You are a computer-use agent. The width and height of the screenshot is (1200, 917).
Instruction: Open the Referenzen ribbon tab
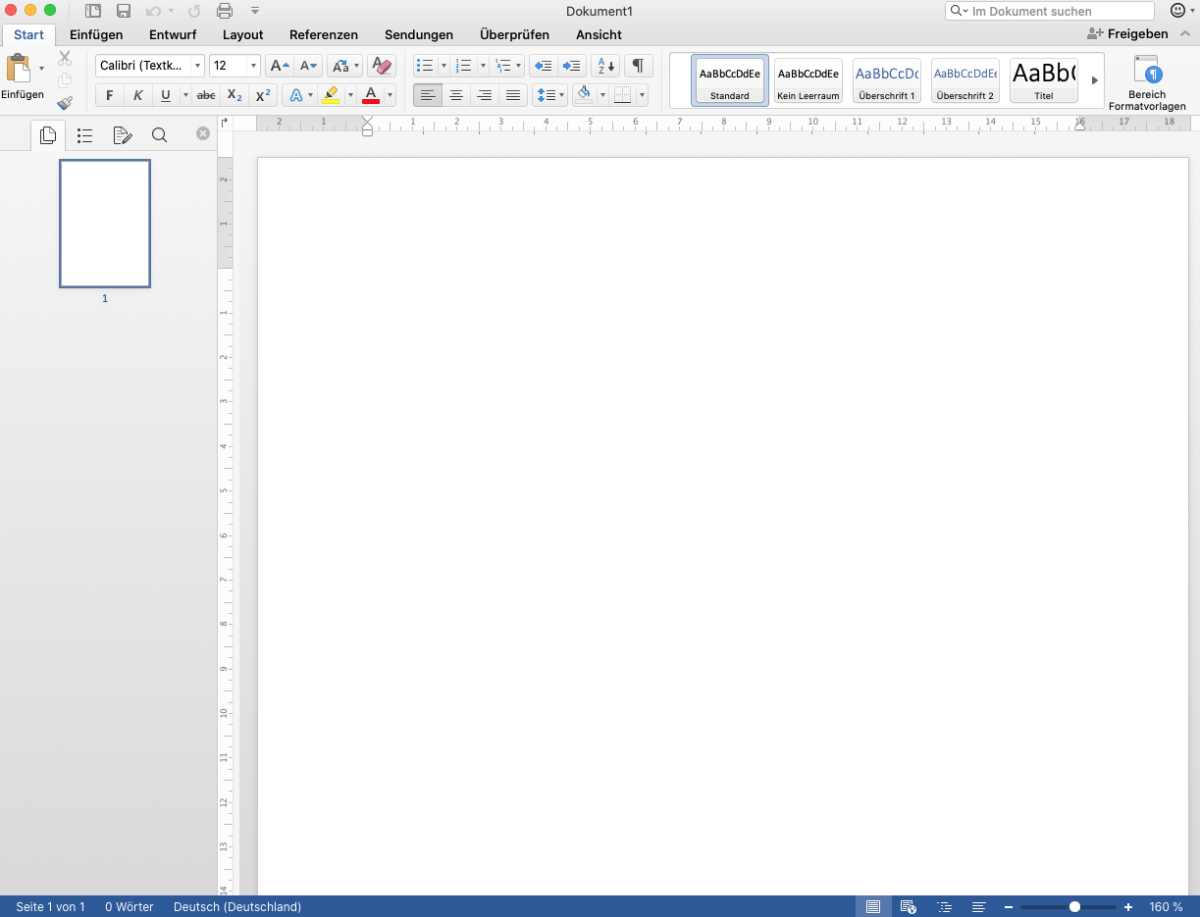tap(323, 35)
